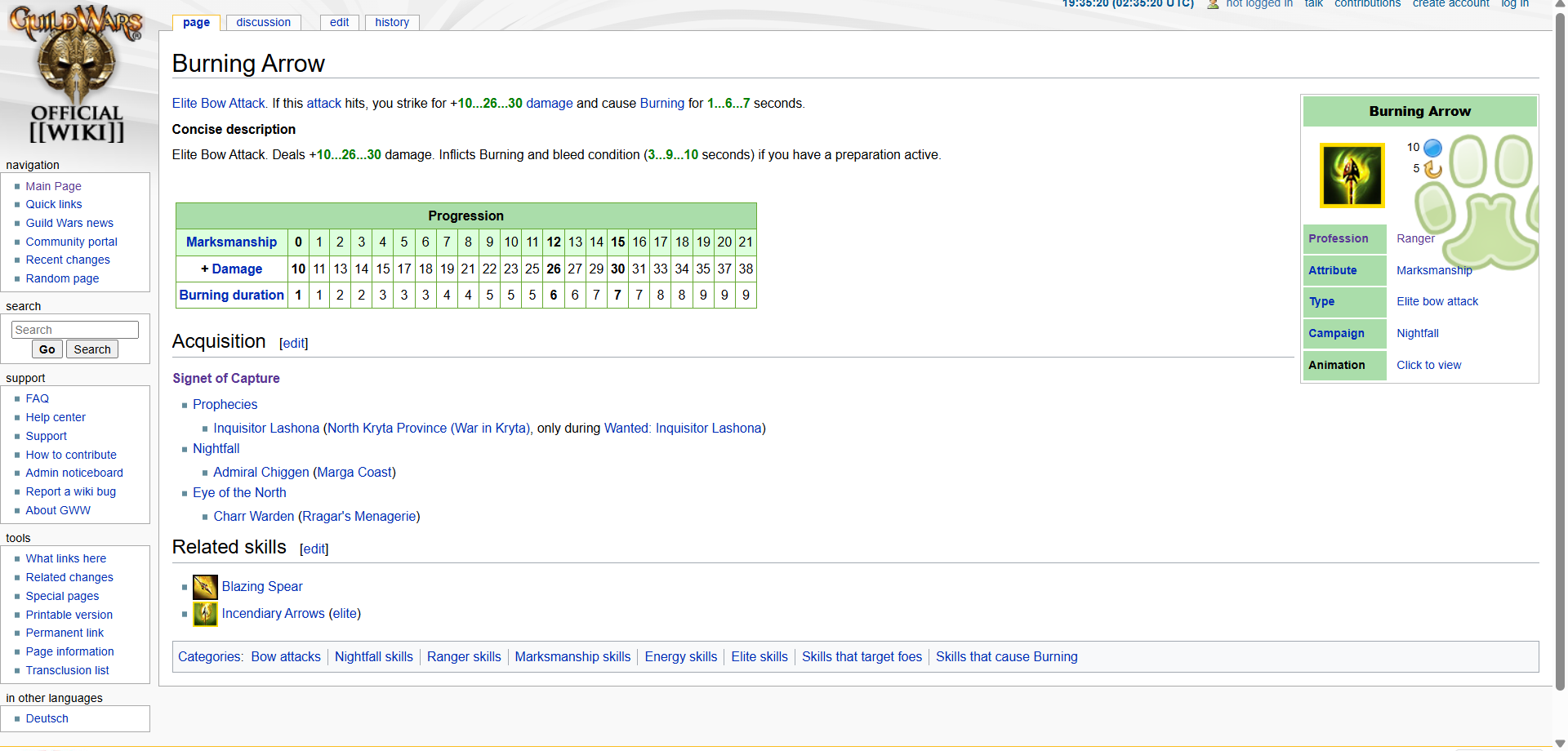
Task: Open Printable version link
Action: (69, 615)
